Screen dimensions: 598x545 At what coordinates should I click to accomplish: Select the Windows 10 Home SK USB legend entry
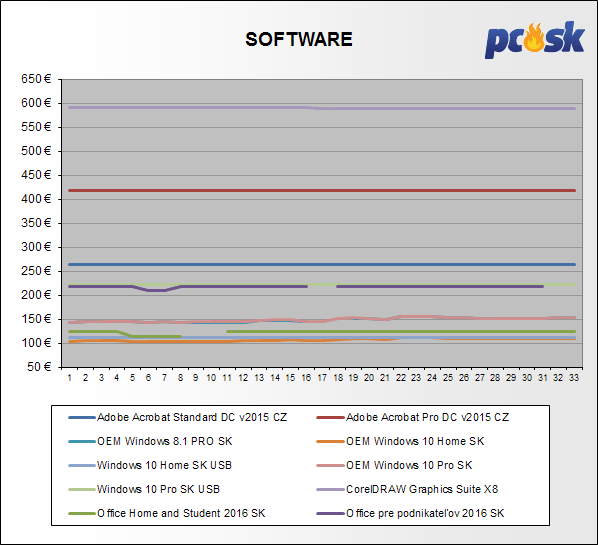coord(150,465)
